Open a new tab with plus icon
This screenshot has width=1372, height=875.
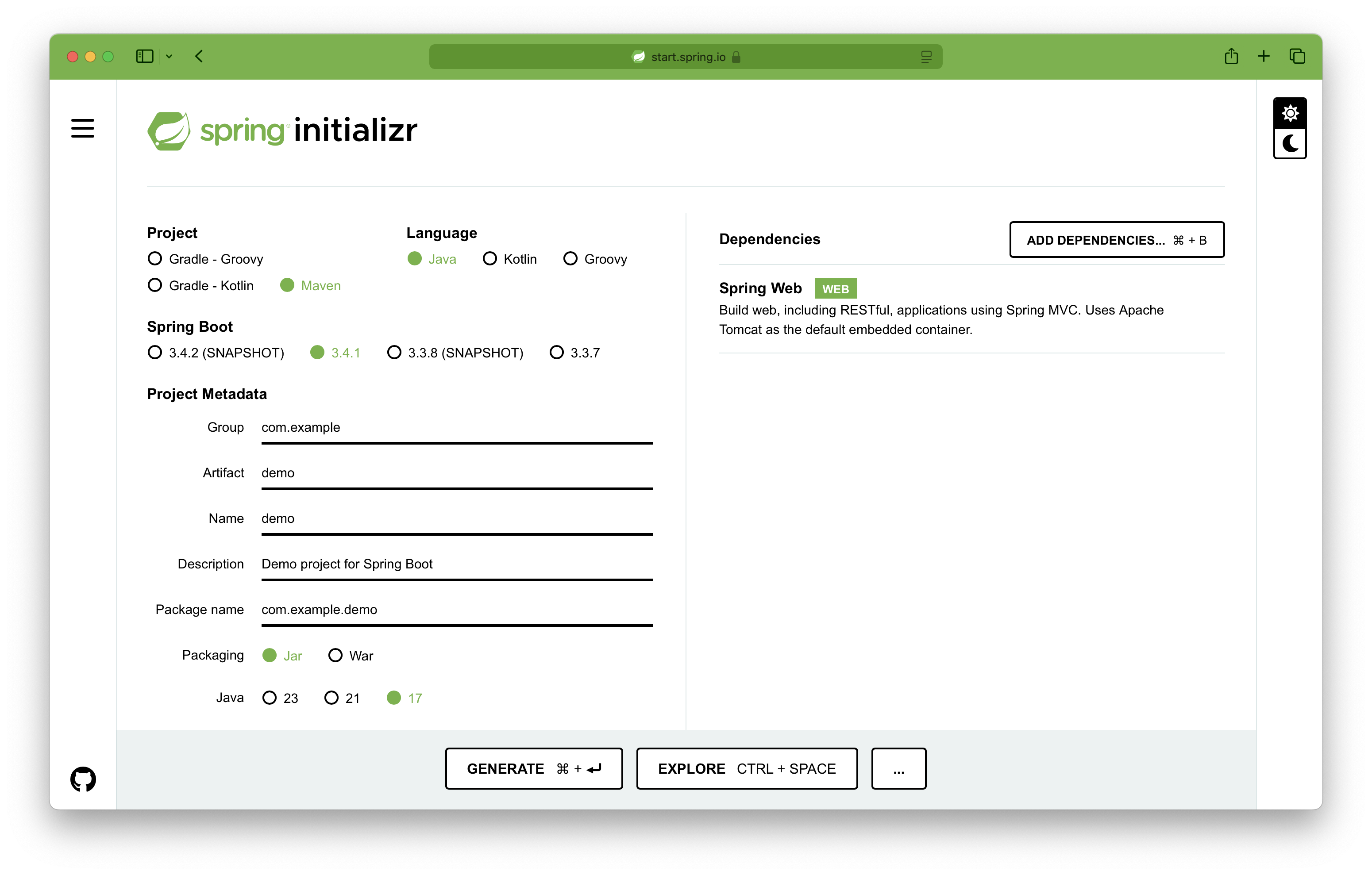pyautogui.click(x=1263, y=56)
